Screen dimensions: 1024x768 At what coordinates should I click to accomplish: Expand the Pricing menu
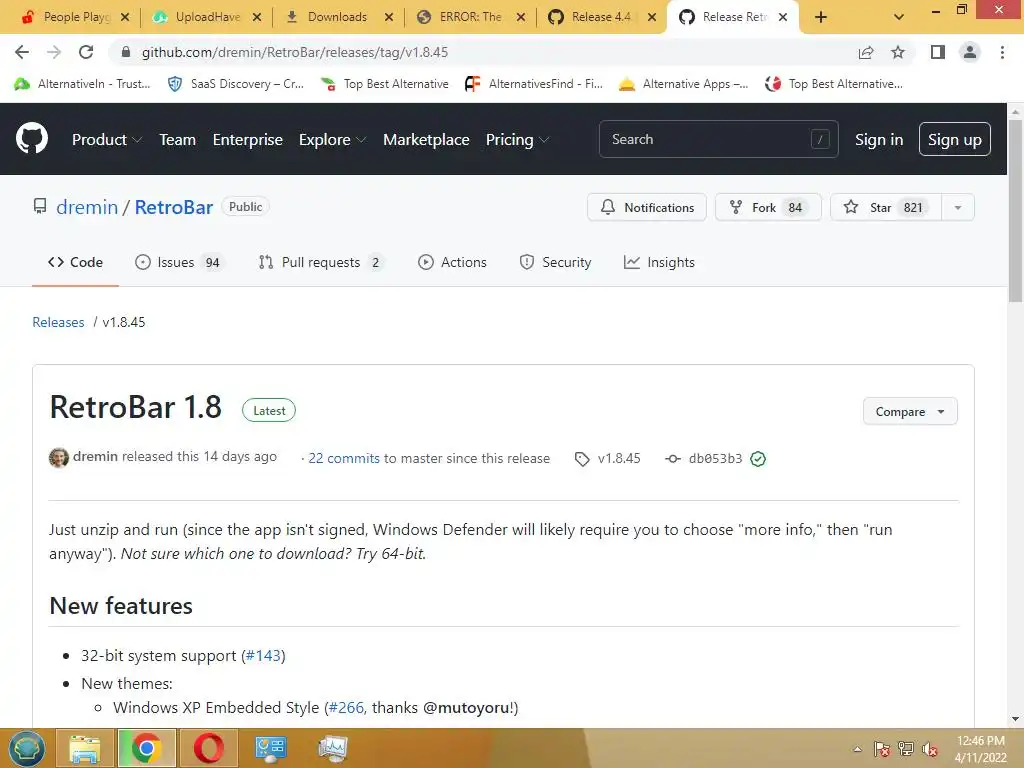tap(517, 139)
